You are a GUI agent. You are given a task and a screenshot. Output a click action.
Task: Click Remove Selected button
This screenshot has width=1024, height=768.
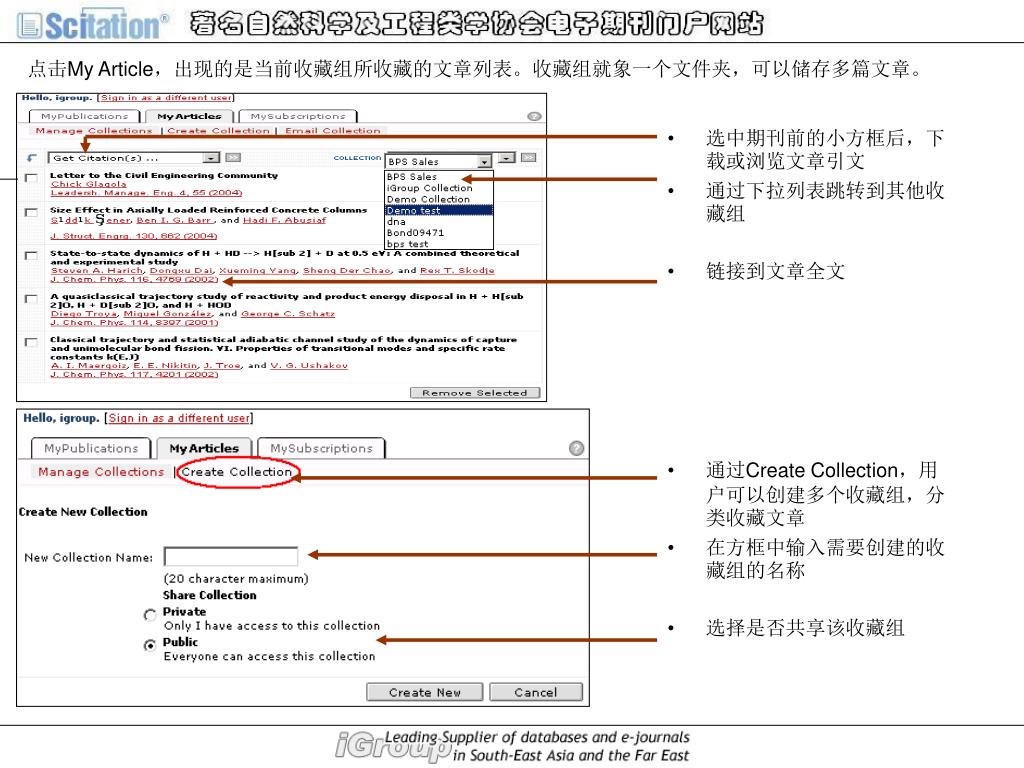point(475,392)
